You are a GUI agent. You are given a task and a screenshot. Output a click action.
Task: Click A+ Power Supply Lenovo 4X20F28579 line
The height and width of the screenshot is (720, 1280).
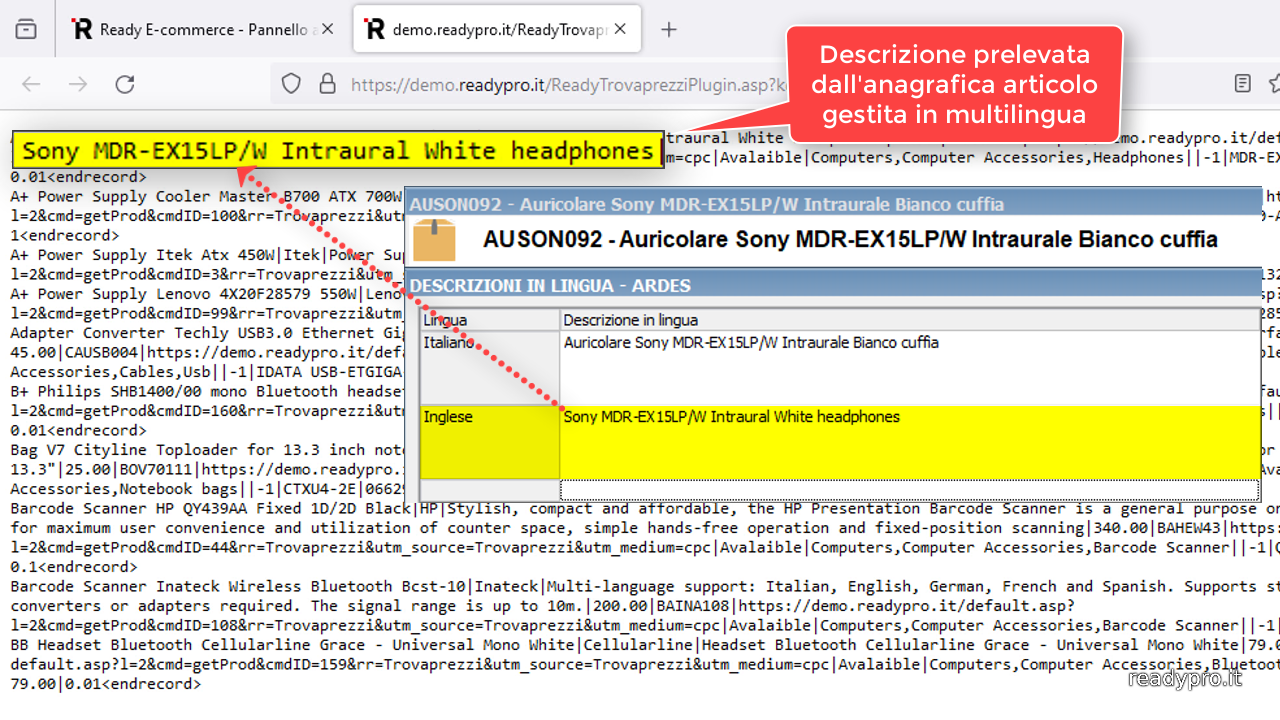tap(206, 294)
